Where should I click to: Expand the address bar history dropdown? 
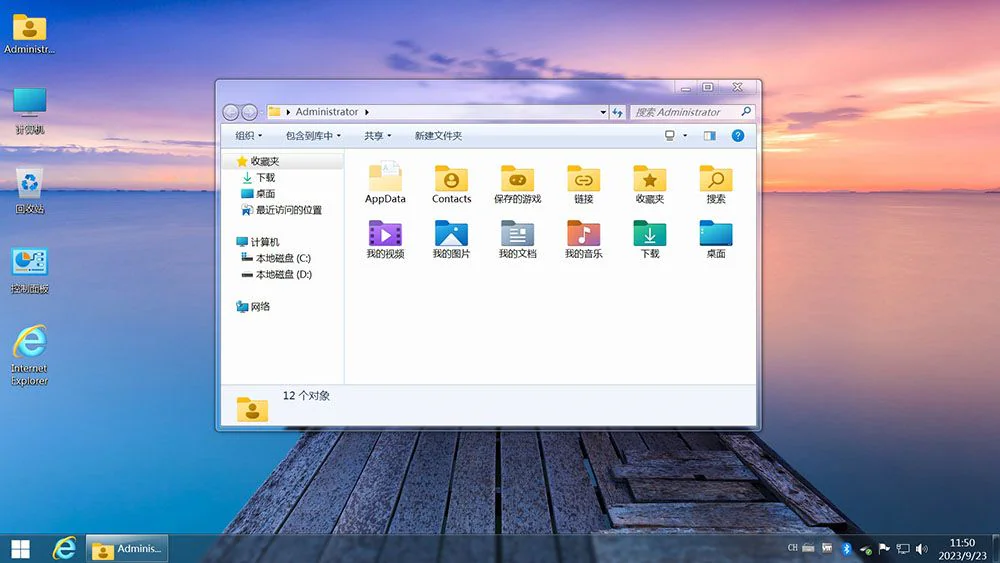(603, 112)
